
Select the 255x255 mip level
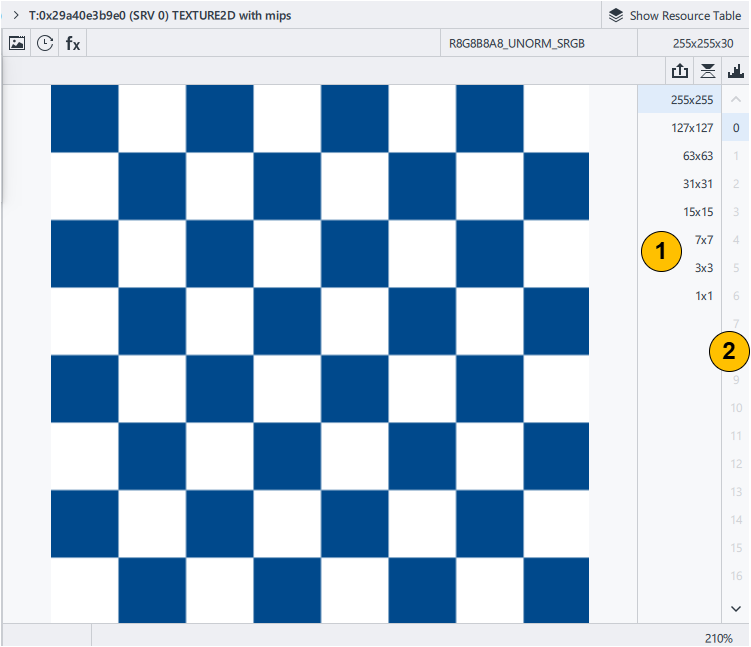(x=691, y=100)
